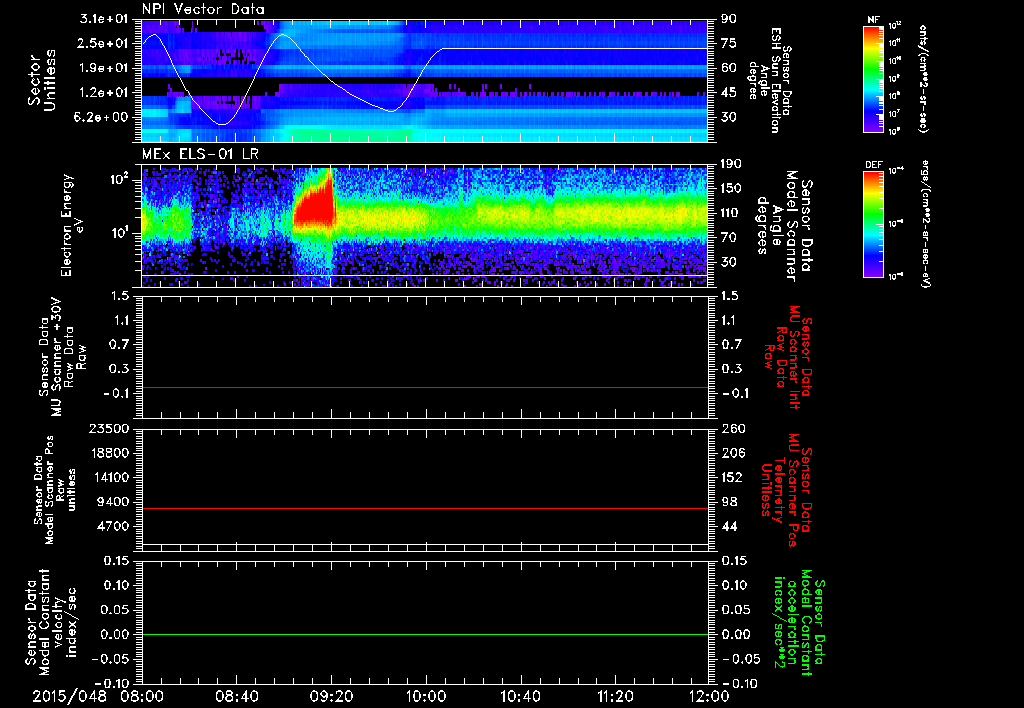Click the '23500' scanner position tick label
The image size is (1024, 708).
tap(109, 429)
